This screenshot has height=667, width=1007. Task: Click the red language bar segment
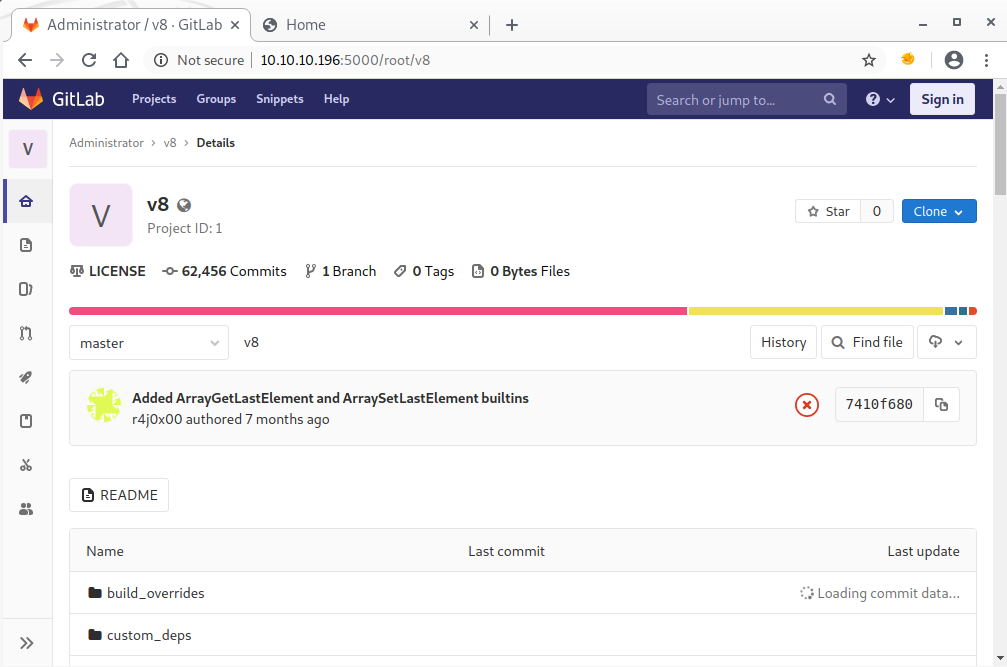pyautogui.click(x=973, y=311)
